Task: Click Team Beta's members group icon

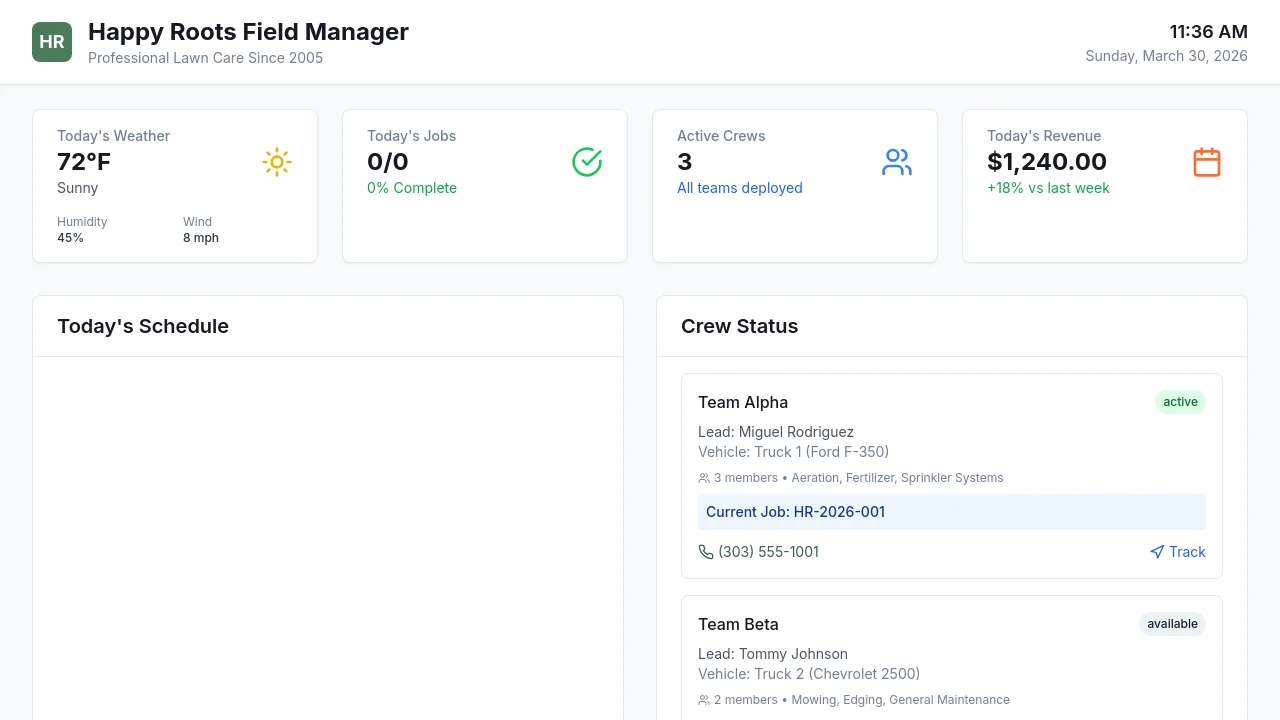Action: (x=704, y=700)
